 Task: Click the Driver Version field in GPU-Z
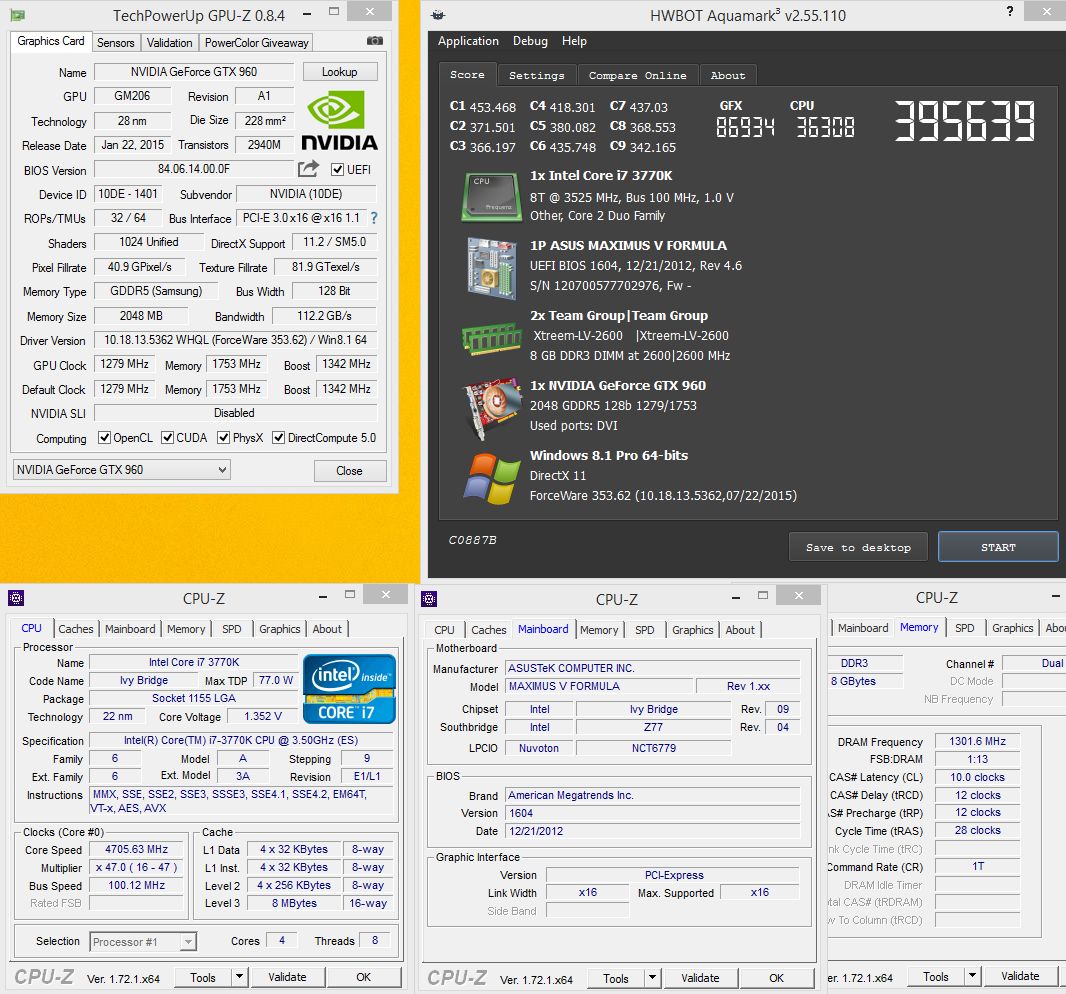click(235, 339)
